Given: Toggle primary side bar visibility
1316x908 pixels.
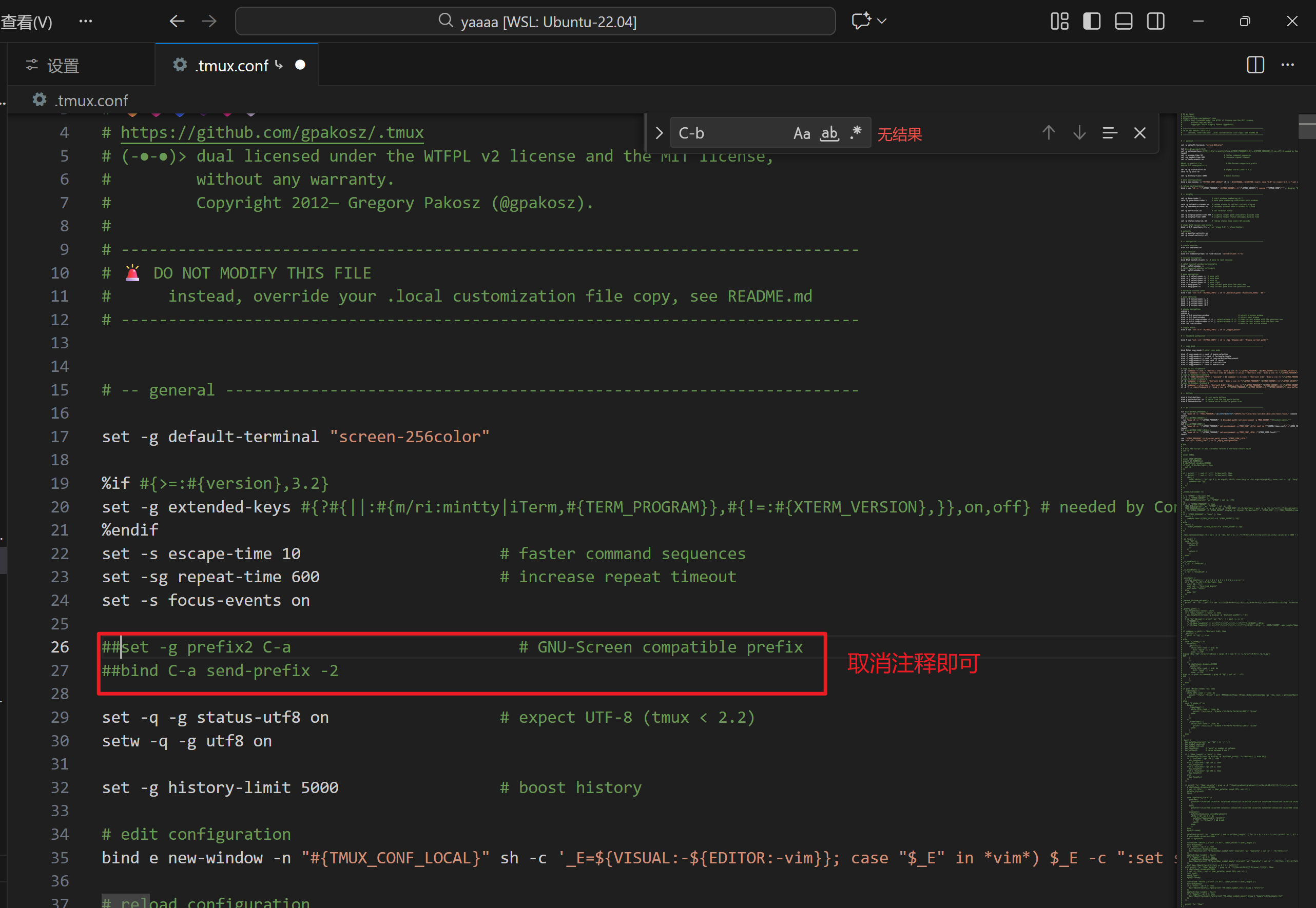Looking at the screenshot, I should pos(1091,22).
